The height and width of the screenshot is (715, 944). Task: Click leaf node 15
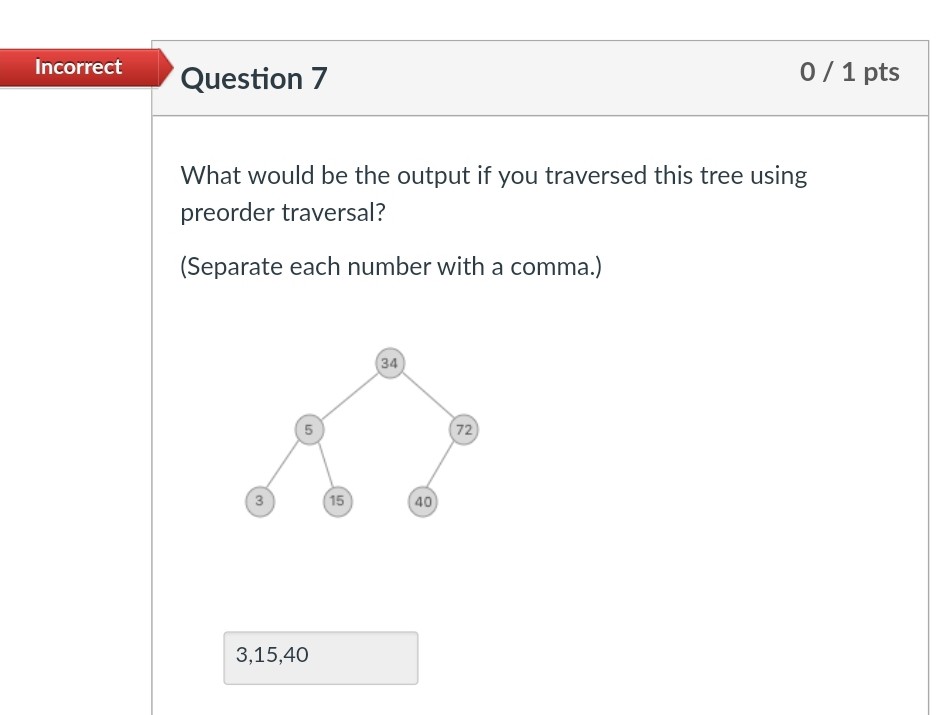click(x=337, y=501)
